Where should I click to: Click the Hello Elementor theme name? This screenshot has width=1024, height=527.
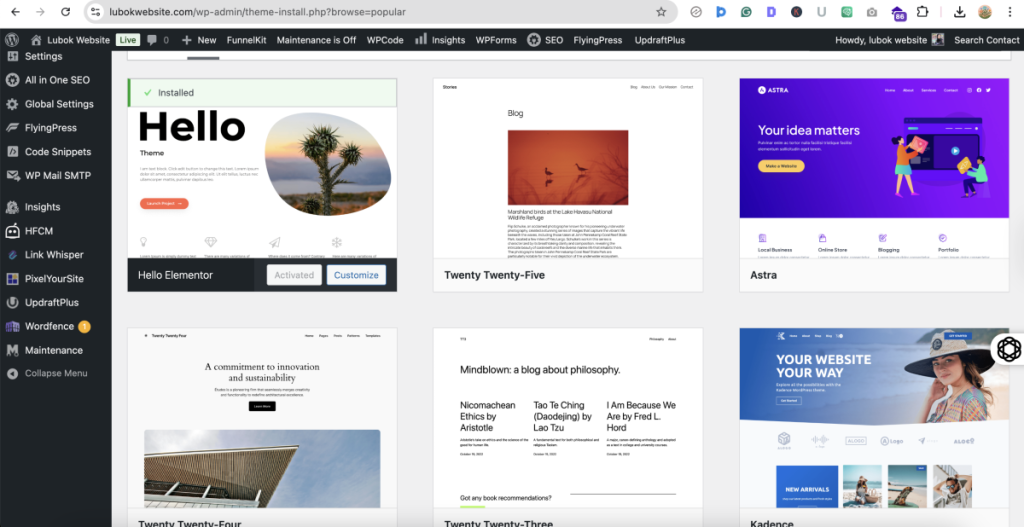point(175,275)
